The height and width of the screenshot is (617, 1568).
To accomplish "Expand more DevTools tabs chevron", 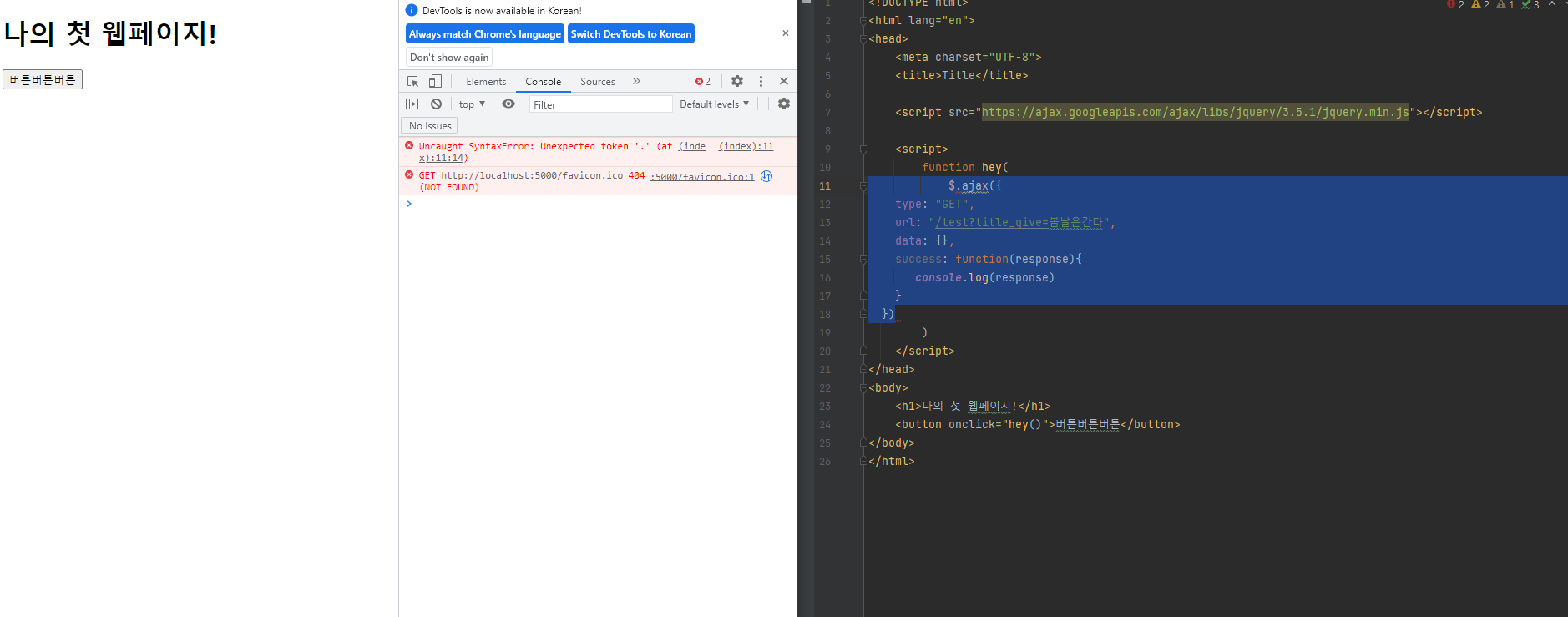I will [636, 81].
